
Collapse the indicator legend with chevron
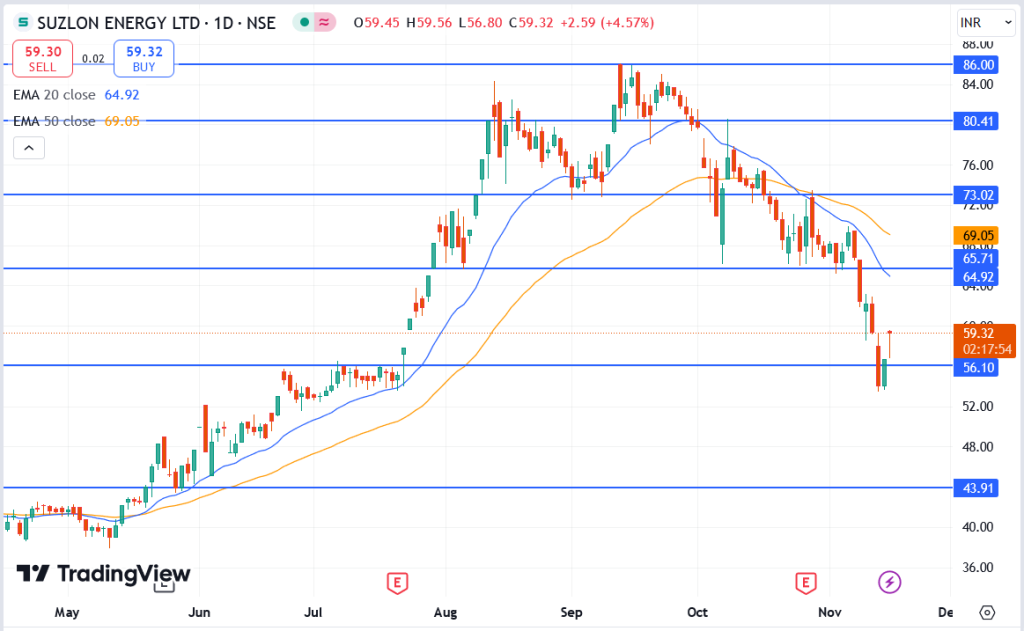coord(29,148)
